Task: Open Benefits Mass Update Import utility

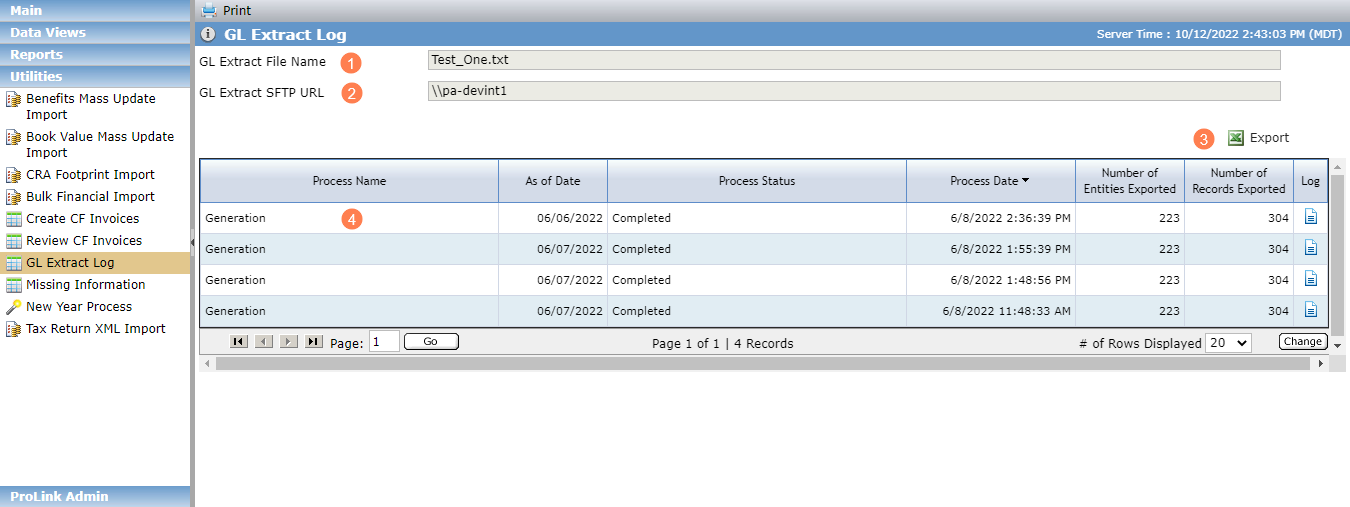Action: (91, 107)
